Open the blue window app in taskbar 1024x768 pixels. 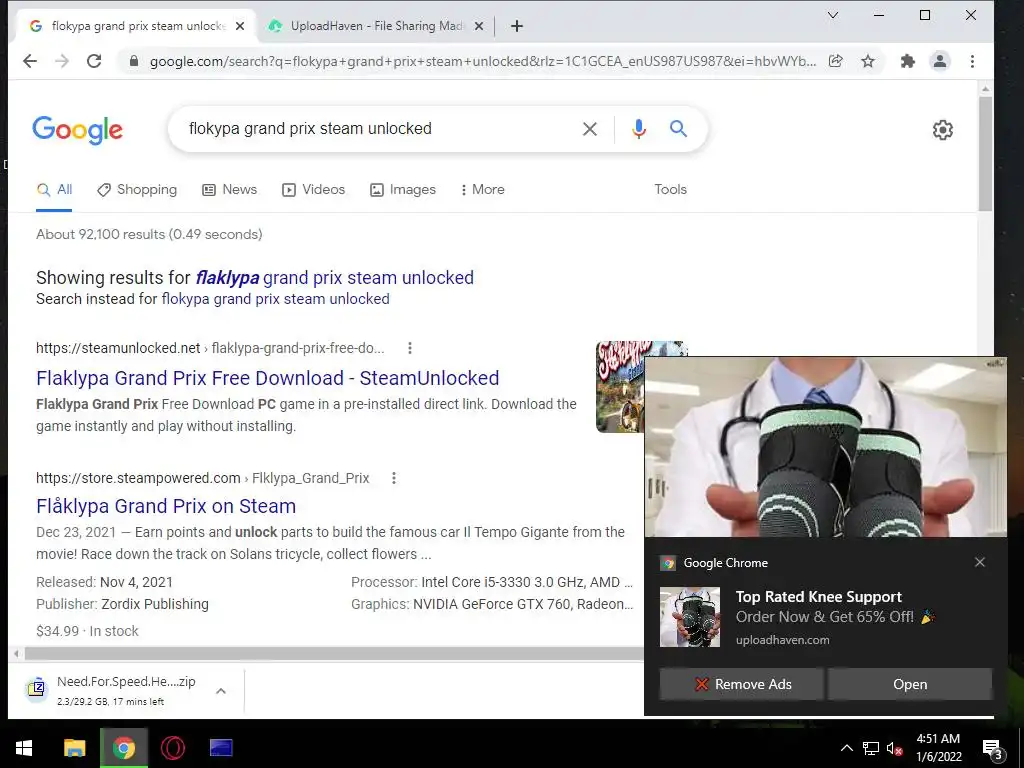pyautogui.click(x=221, y=748)
